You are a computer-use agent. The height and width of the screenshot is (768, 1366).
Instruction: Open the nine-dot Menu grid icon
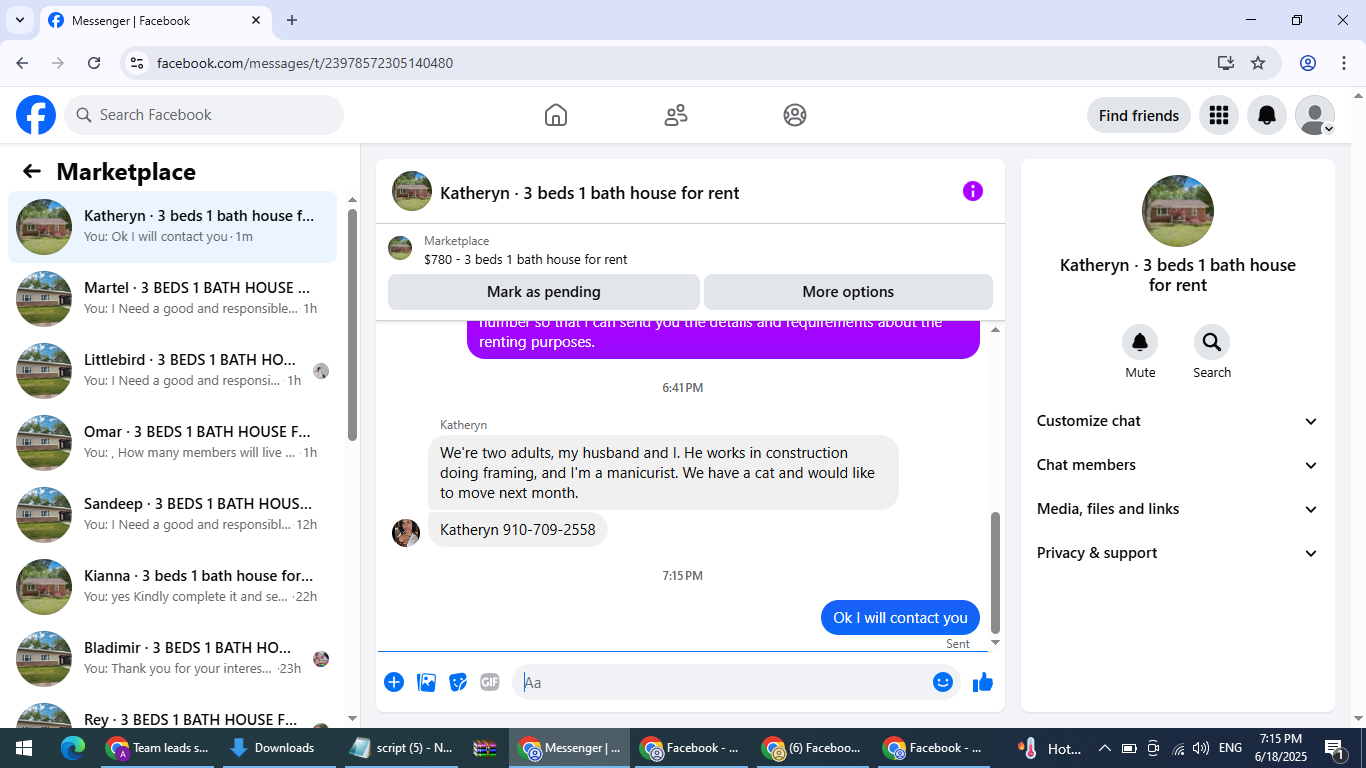(x=1218, y=115)
